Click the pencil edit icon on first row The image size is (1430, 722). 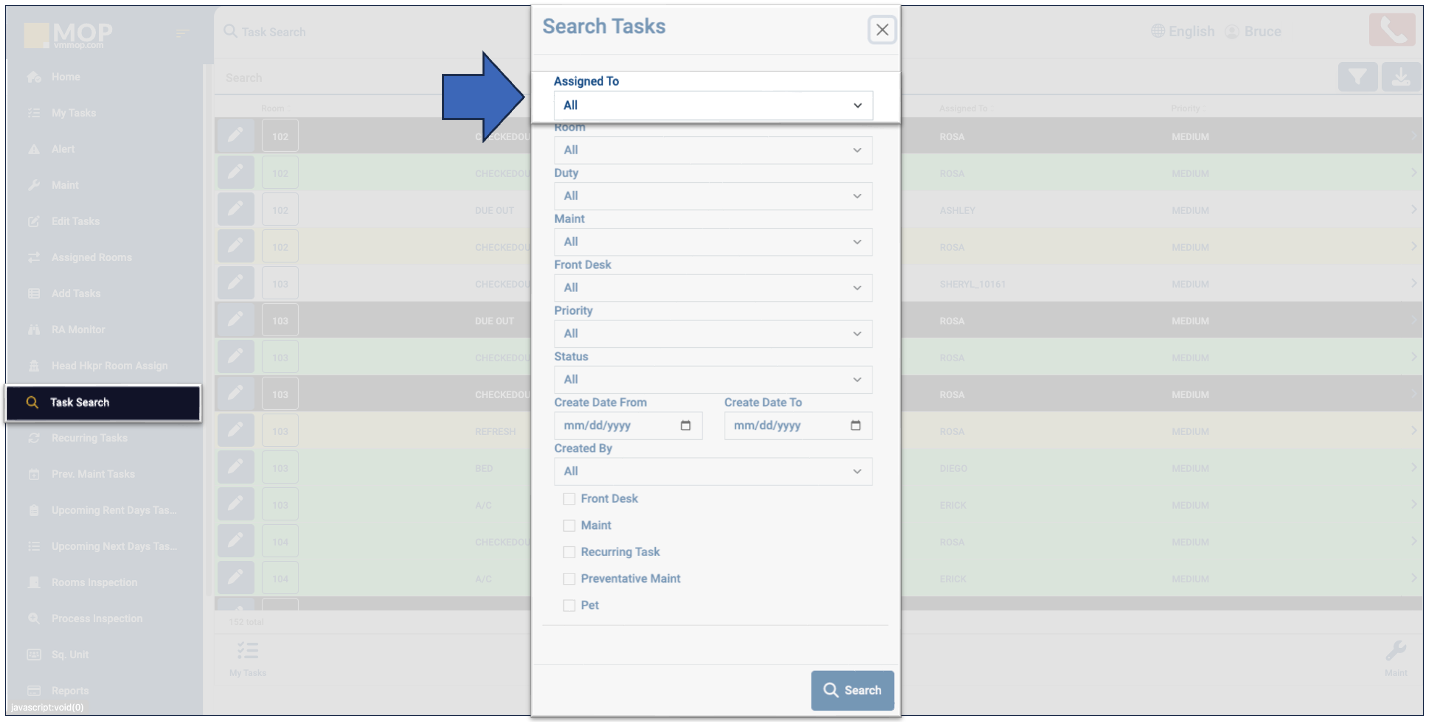pos(235,136)
